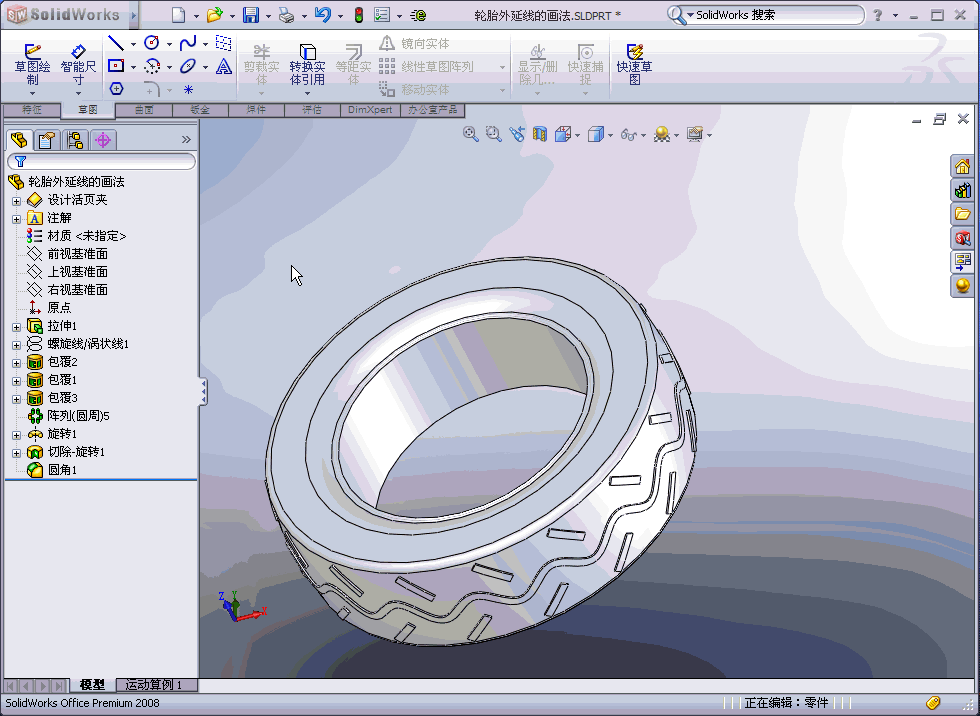Image resolution: width=980 pixels, height=716 pixels.
Task: Select the Corner Rectangle tool
Action: coord(116,66)
